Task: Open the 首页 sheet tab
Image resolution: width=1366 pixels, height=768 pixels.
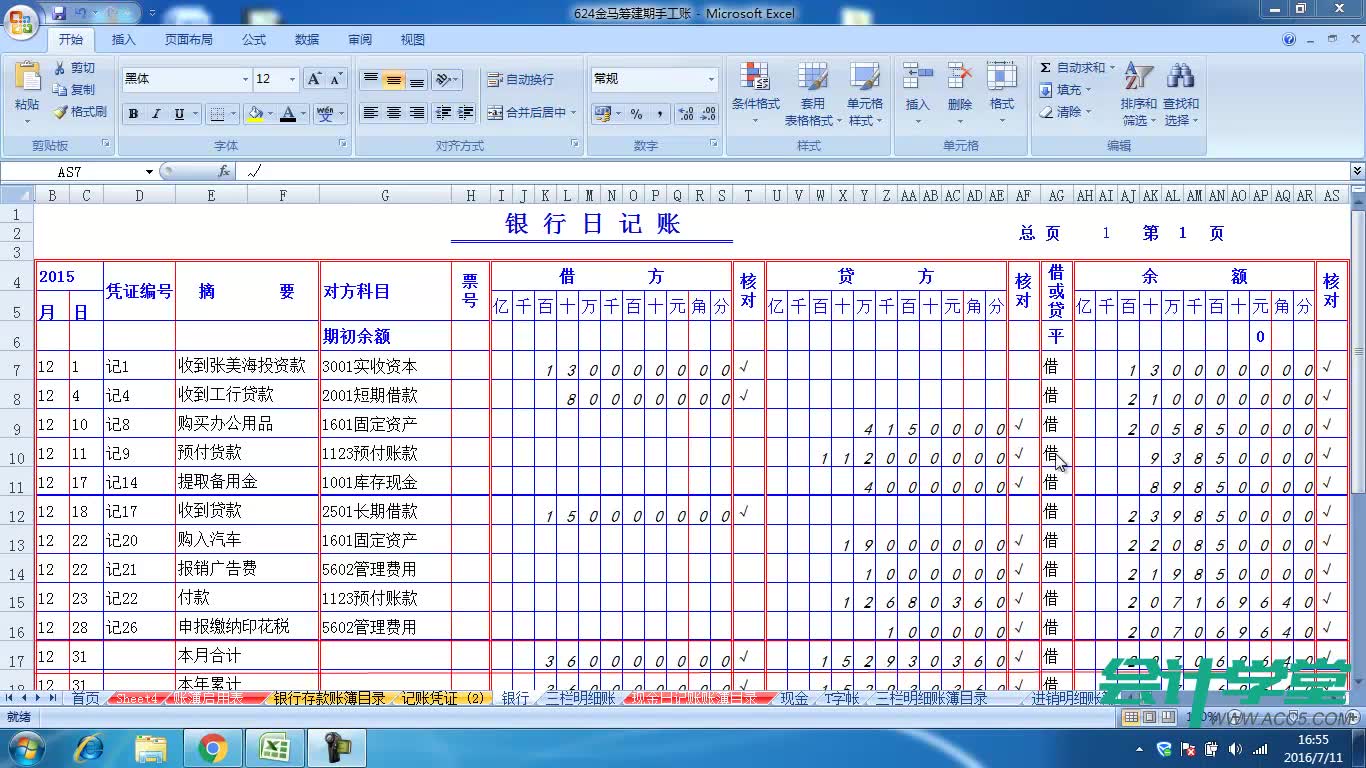Action: 86,698
